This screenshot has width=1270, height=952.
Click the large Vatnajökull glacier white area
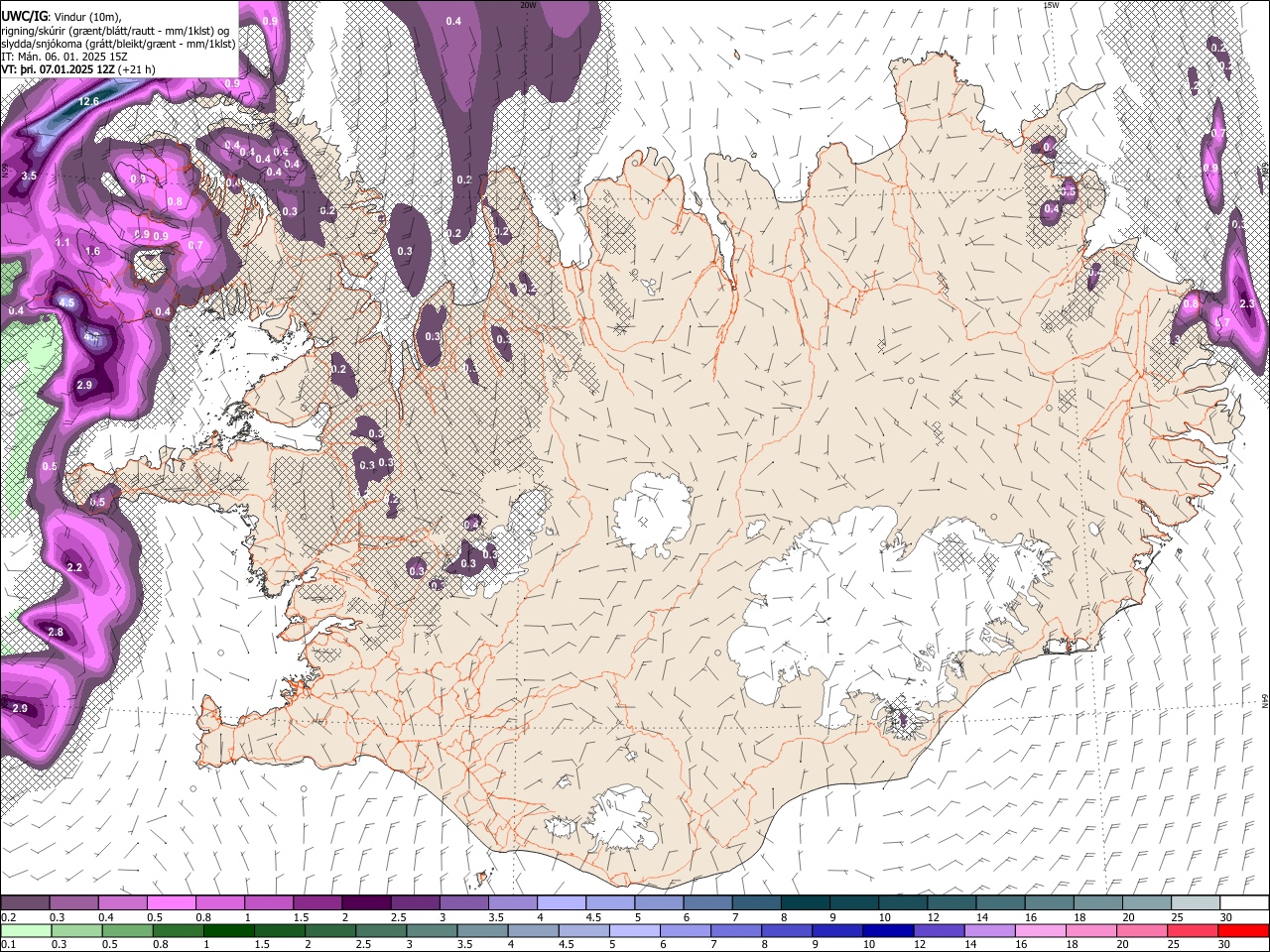873,605
